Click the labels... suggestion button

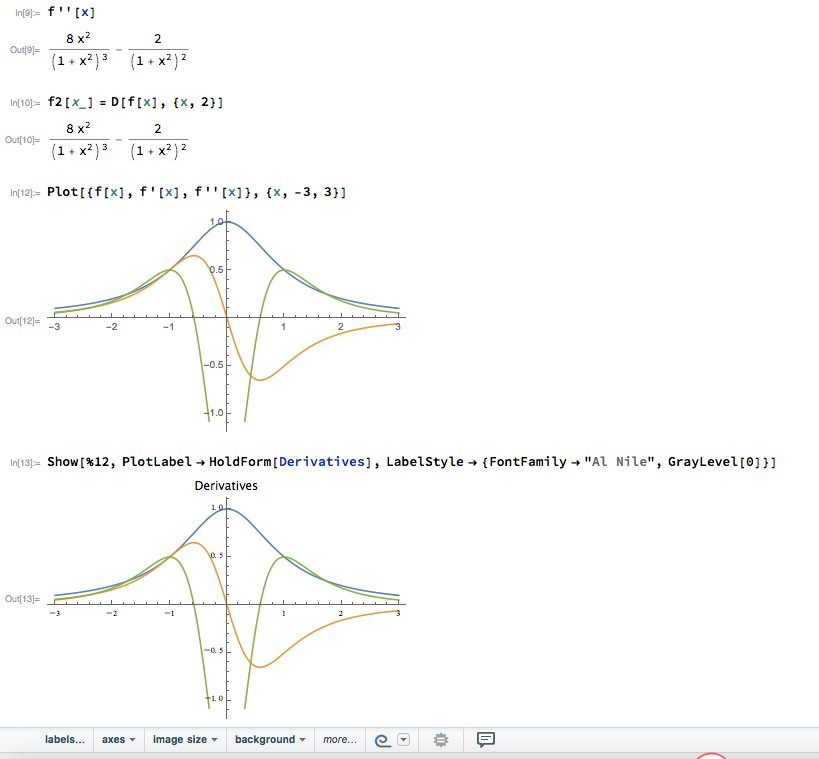(65, 739)
